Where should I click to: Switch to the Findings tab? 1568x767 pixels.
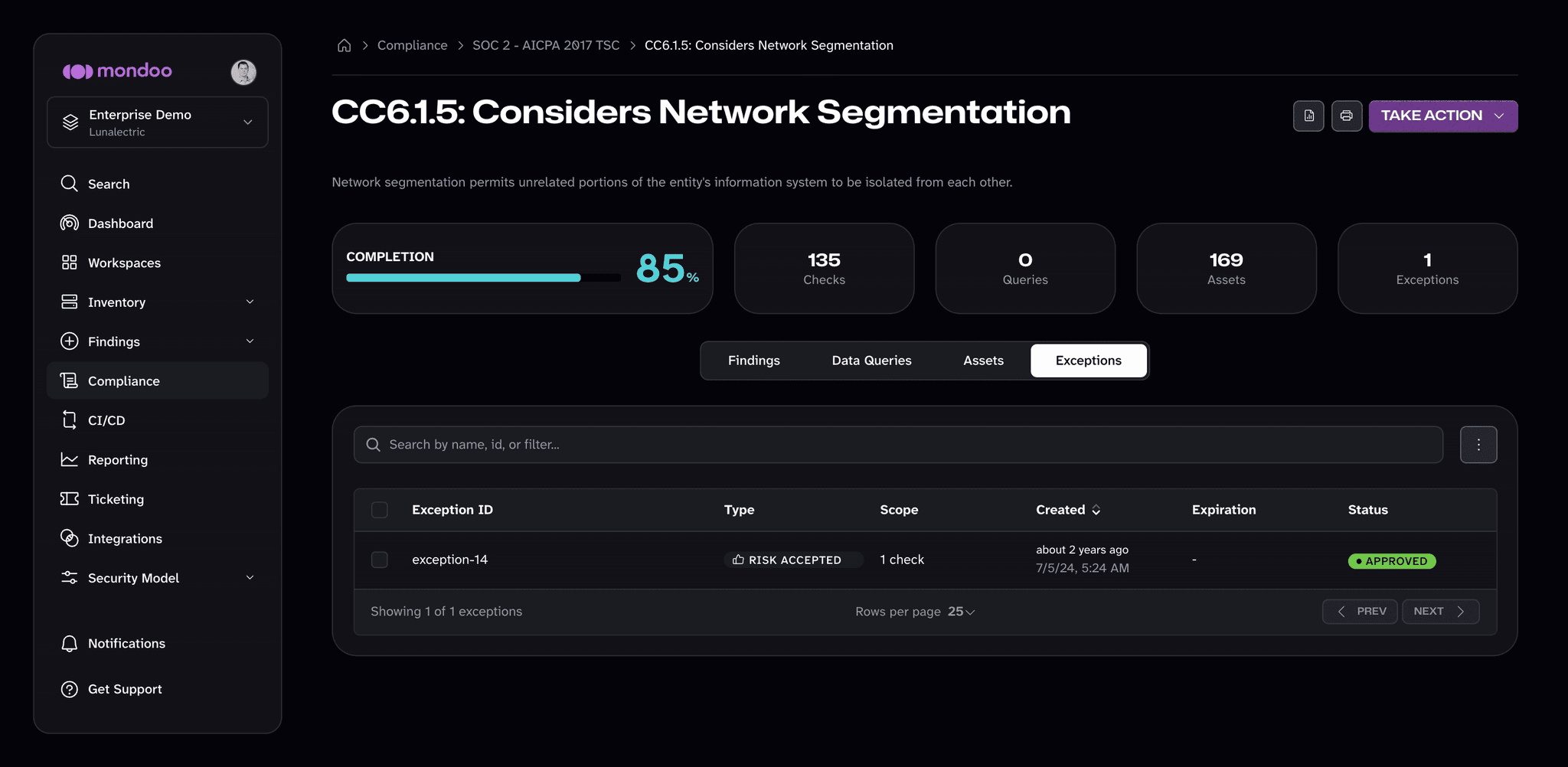753,361
